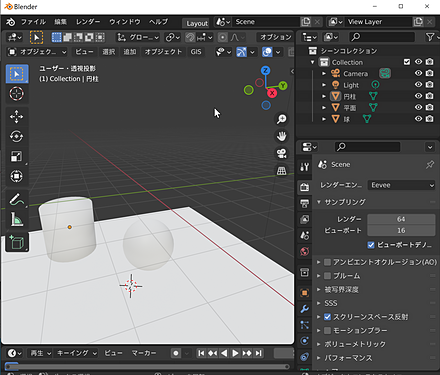The width and height of the screenshot is (440, 375).
Task: Open the Modifier wrench properties tab
Action: (x=304, y=309)
